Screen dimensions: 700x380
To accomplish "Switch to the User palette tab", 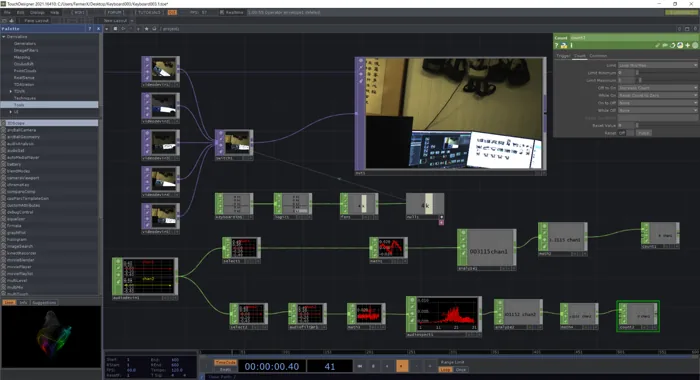I will tap(9, 302).
